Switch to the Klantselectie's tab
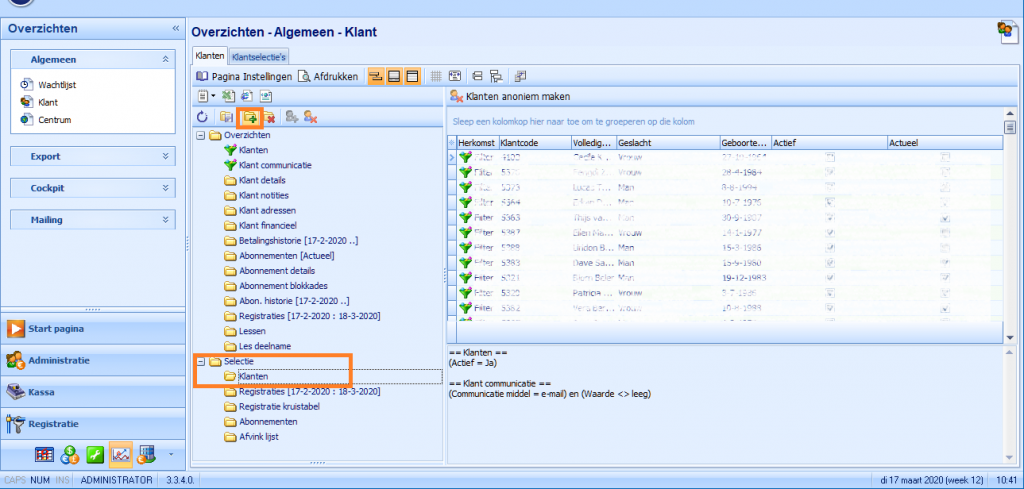This screenshot has width=1024, height=489. [x=259, y=57]
